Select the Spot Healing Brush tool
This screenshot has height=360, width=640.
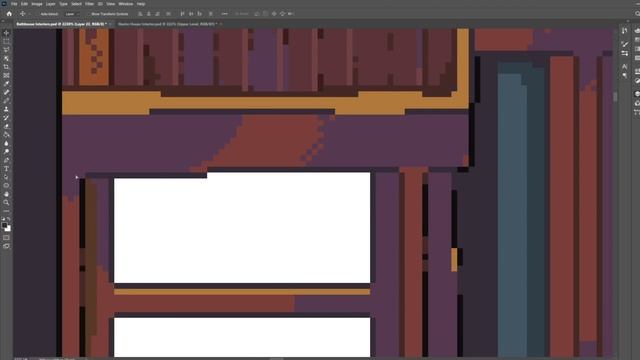(6, 92)
